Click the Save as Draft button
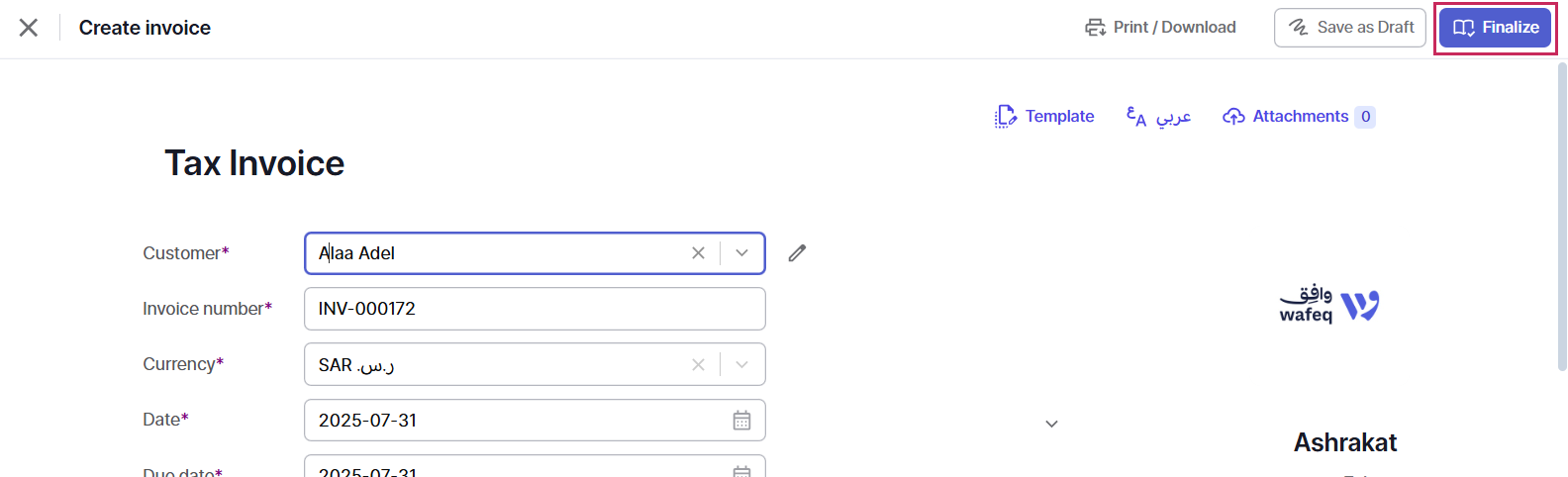 click(1350, 28)
